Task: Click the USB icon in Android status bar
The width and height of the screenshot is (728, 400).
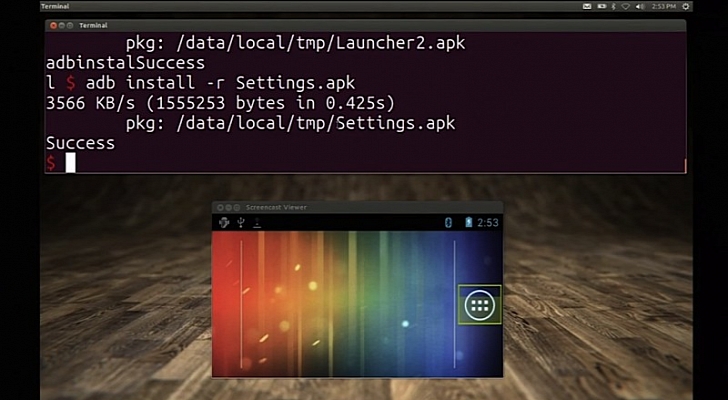Action: click(240, 222)
